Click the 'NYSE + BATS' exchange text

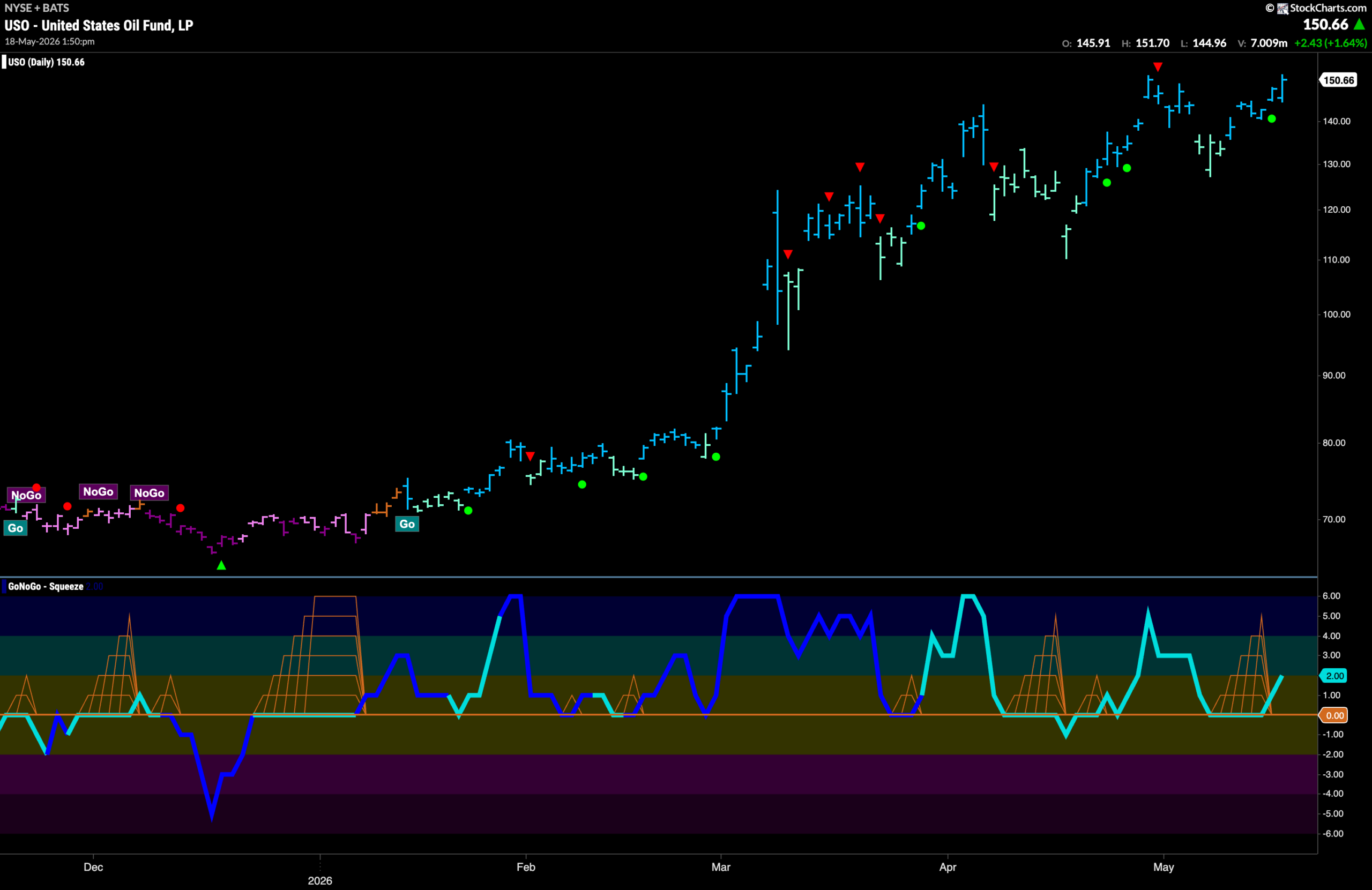pos(37,8)
